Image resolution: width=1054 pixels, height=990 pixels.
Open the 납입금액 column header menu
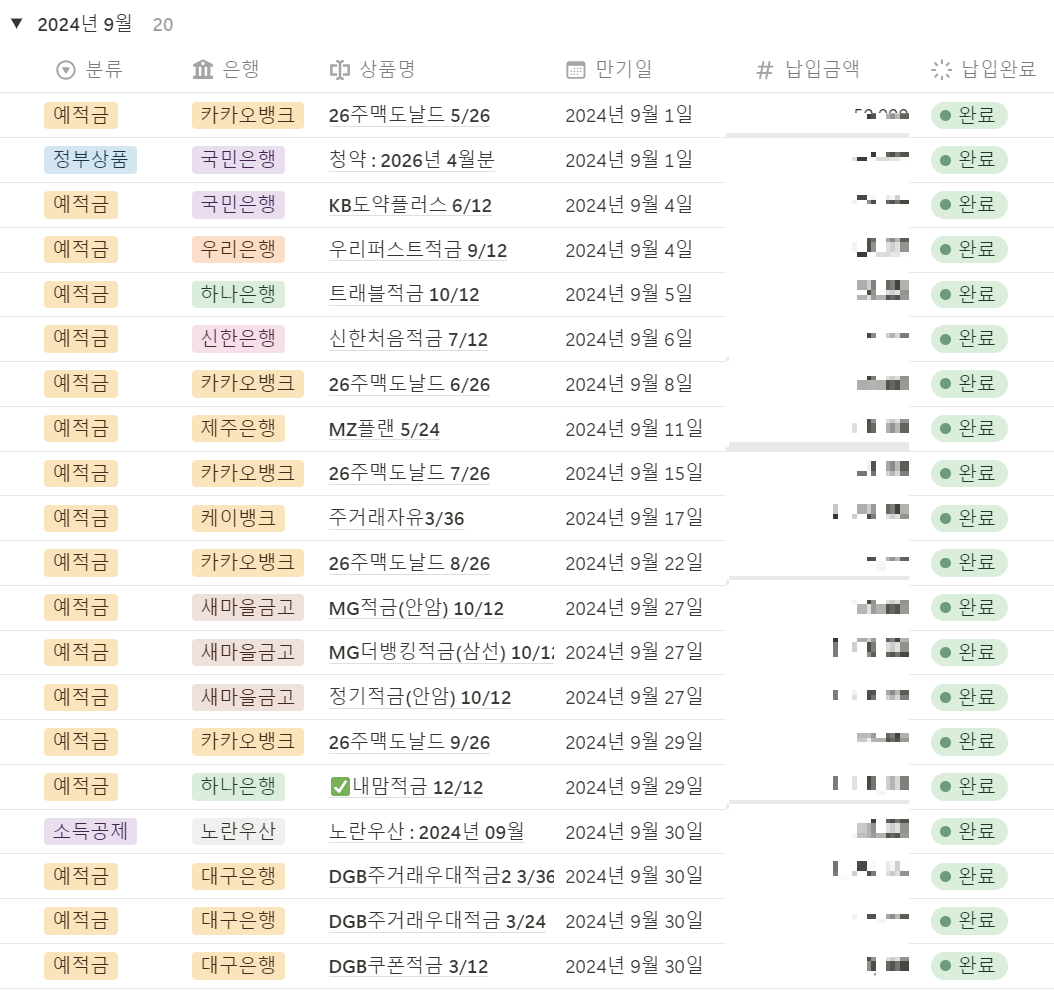tap(809, 70)
